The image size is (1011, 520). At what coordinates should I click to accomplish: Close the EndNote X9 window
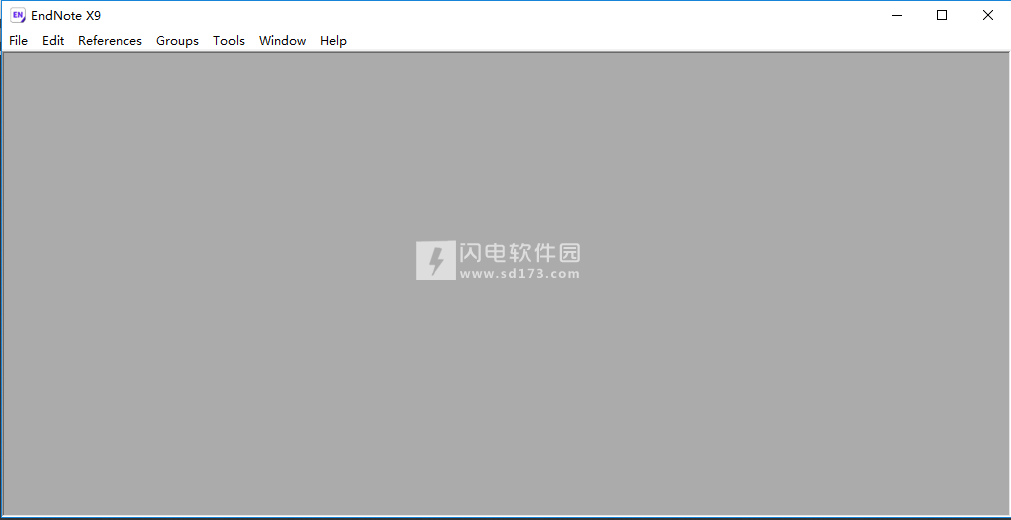[x=988, y=15]
